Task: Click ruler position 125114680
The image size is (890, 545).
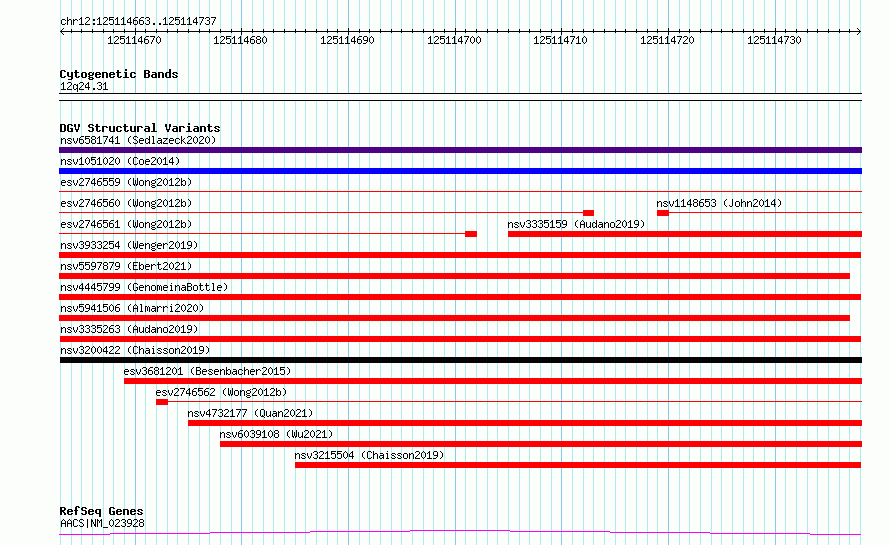Action: click(241, 40)
